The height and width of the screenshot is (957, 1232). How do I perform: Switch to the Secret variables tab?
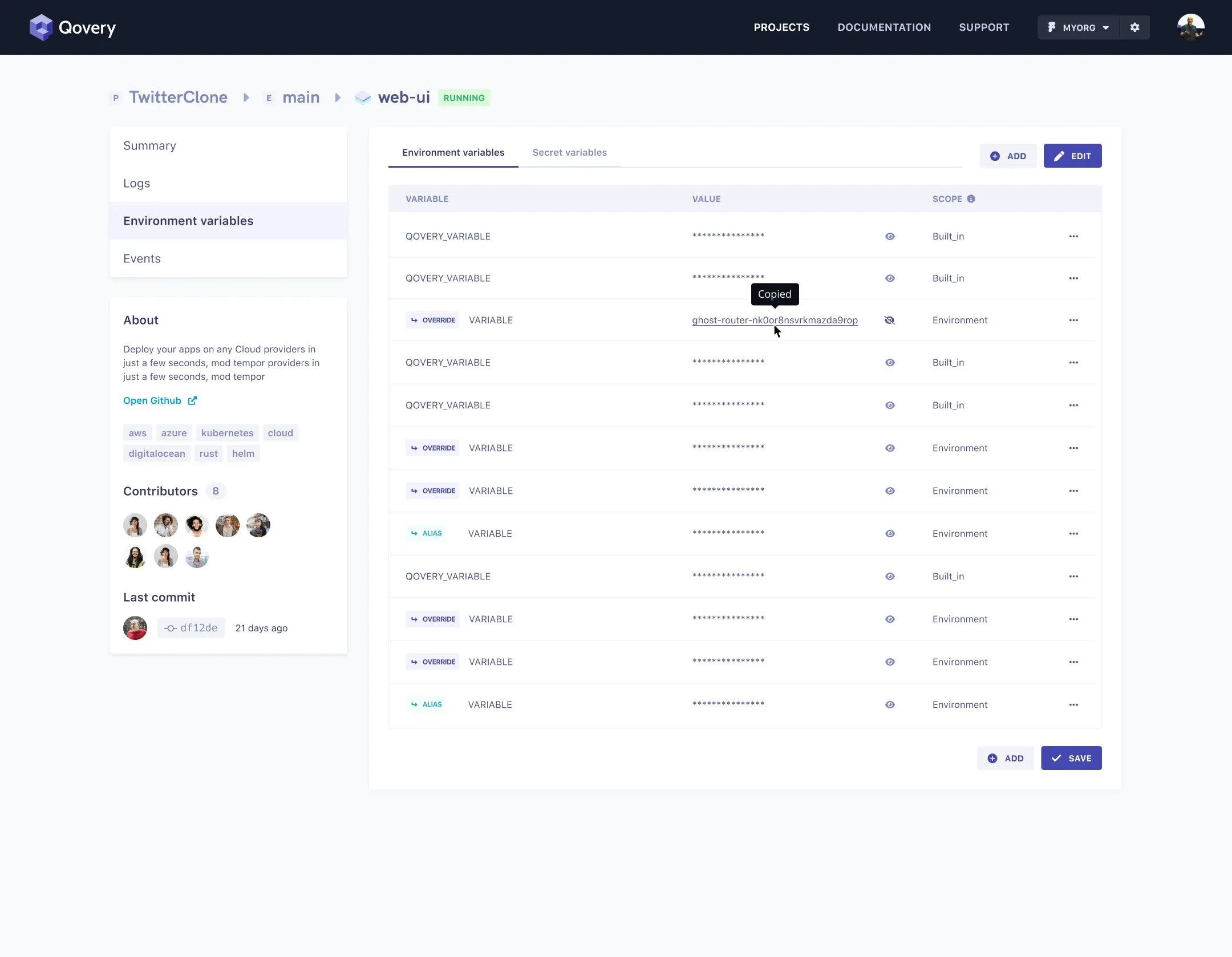[569, 152]
